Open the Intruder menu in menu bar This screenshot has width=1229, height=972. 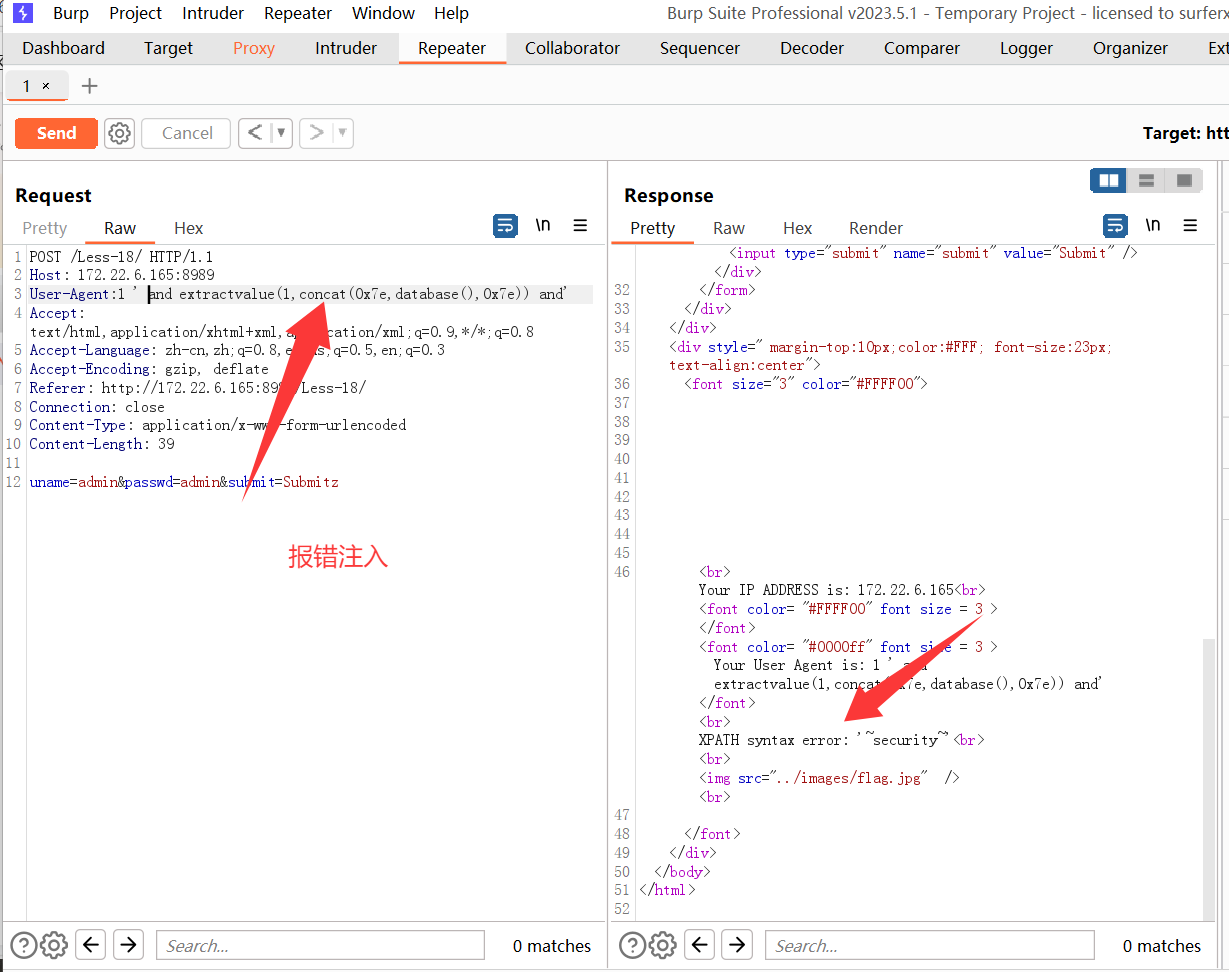click(213, 13)
